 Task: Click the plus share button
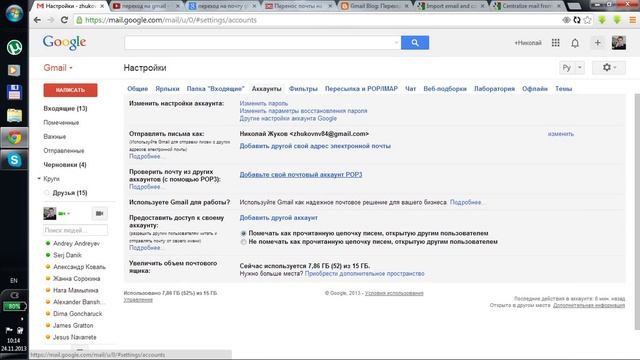(x=598, y=42)
